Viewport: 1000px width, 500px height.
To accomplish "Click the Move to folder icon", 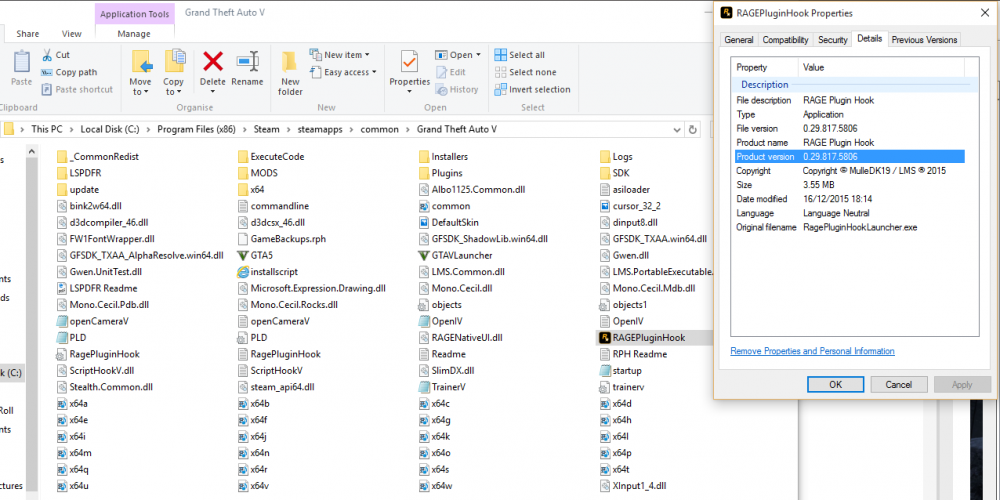I will pos(142,62).
